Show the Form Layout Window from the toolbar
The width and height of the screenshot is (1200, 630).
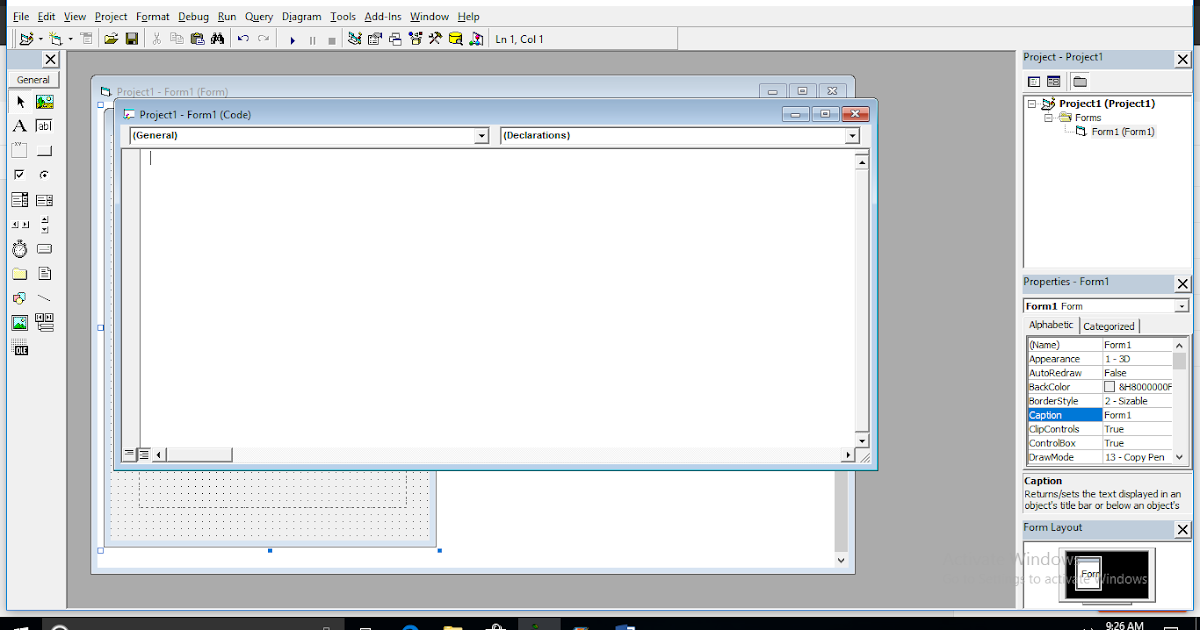[396, 38]
